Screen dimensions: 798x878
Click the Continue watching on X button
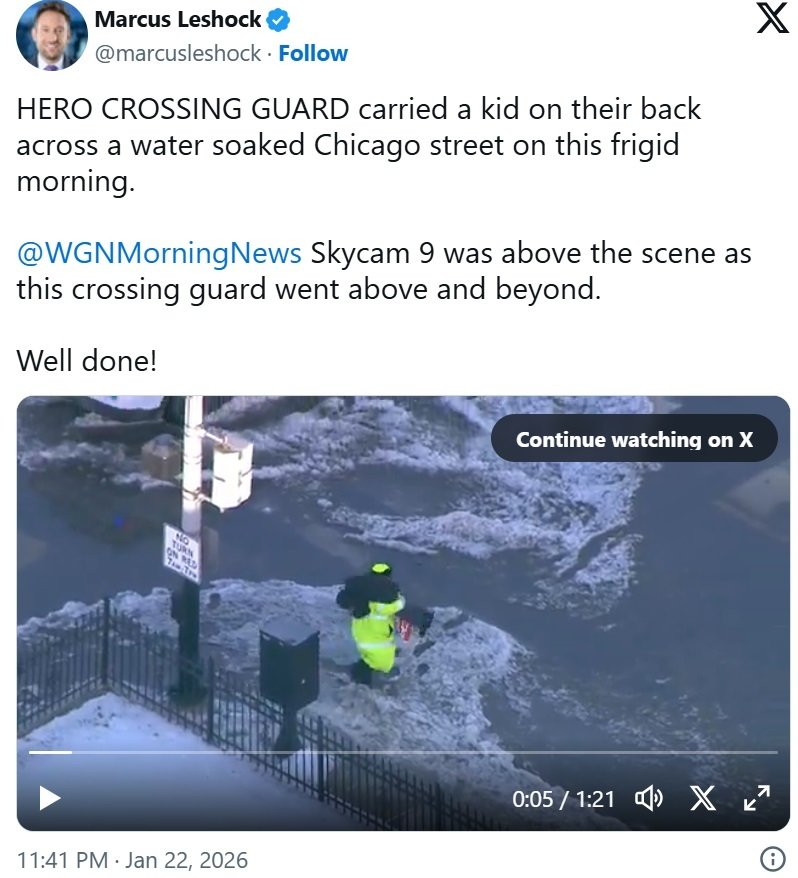(634, 438)
